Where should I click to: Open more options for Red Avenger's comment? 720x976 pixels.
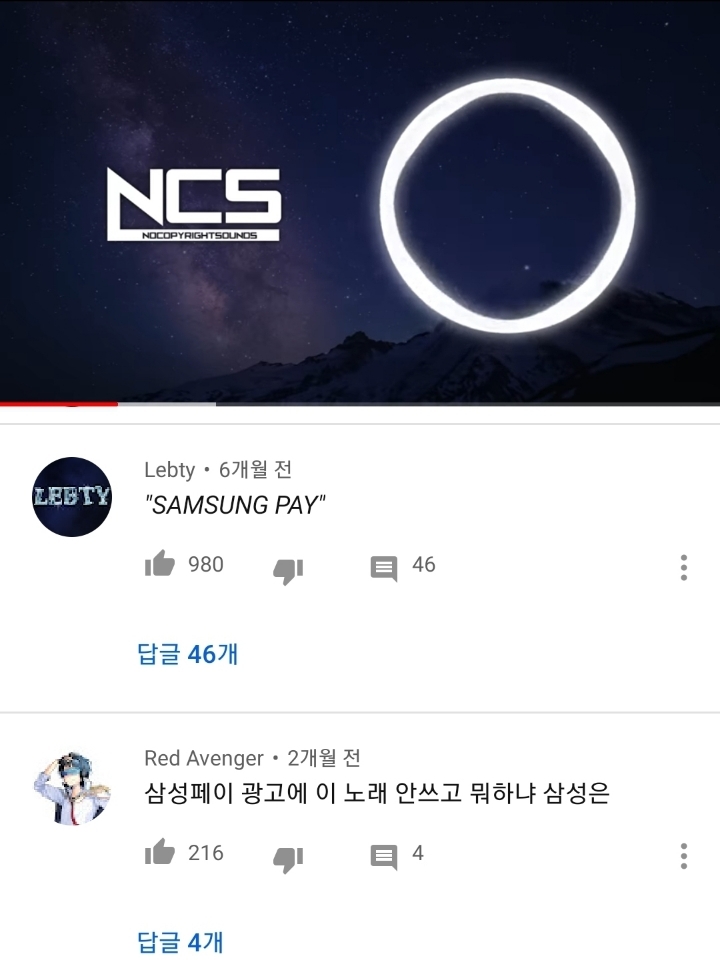pos(683,856)
